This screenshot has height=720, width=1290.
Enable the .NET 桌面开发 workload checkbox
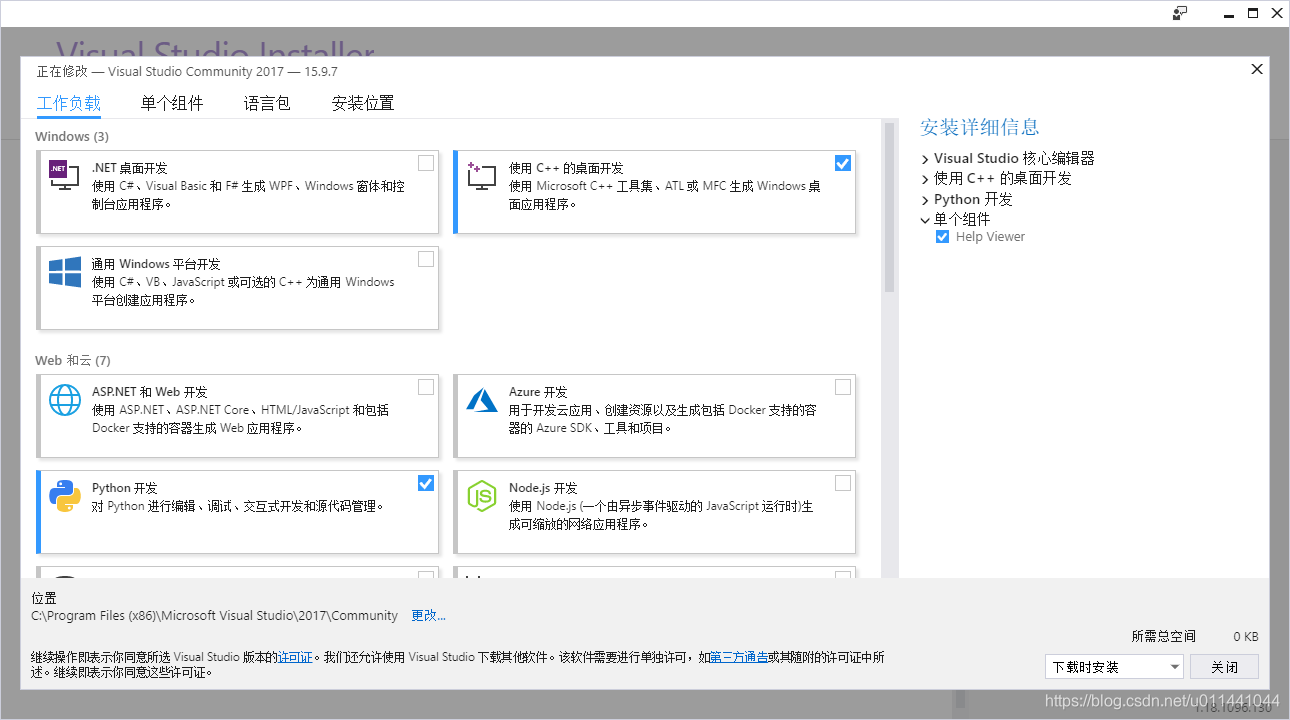coord(426,163)
